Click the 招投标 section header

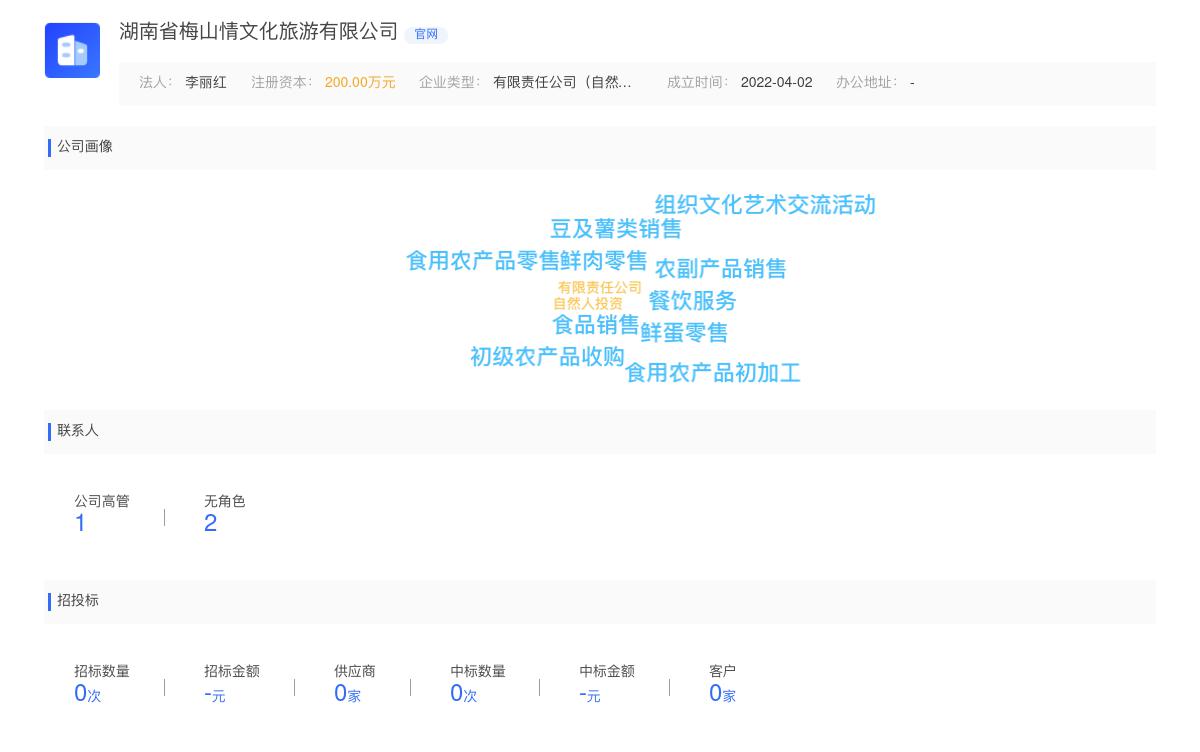click(x=78, y=600)
